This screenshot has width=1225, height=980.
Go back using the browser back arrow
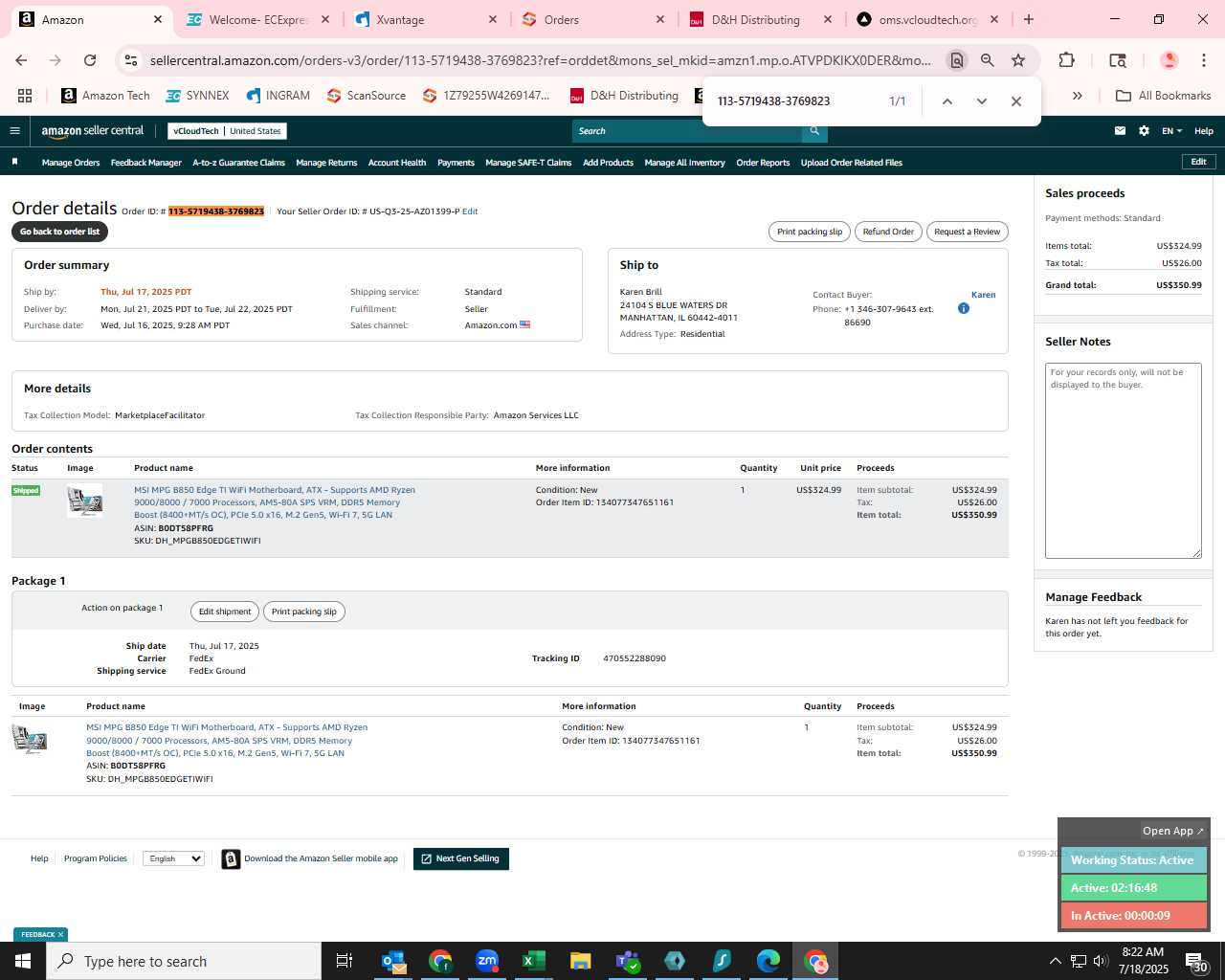coord(21,60)
